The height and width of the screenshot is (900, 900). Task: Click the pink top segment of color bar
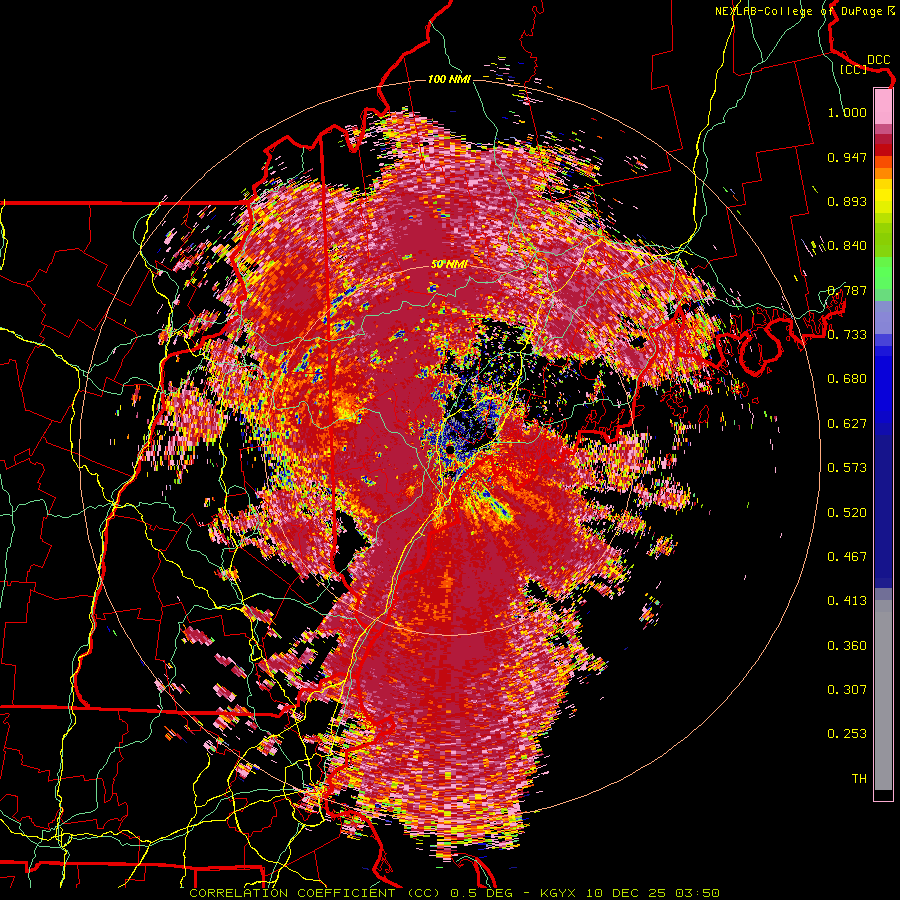pyautogui.click(x=883, y=106)
